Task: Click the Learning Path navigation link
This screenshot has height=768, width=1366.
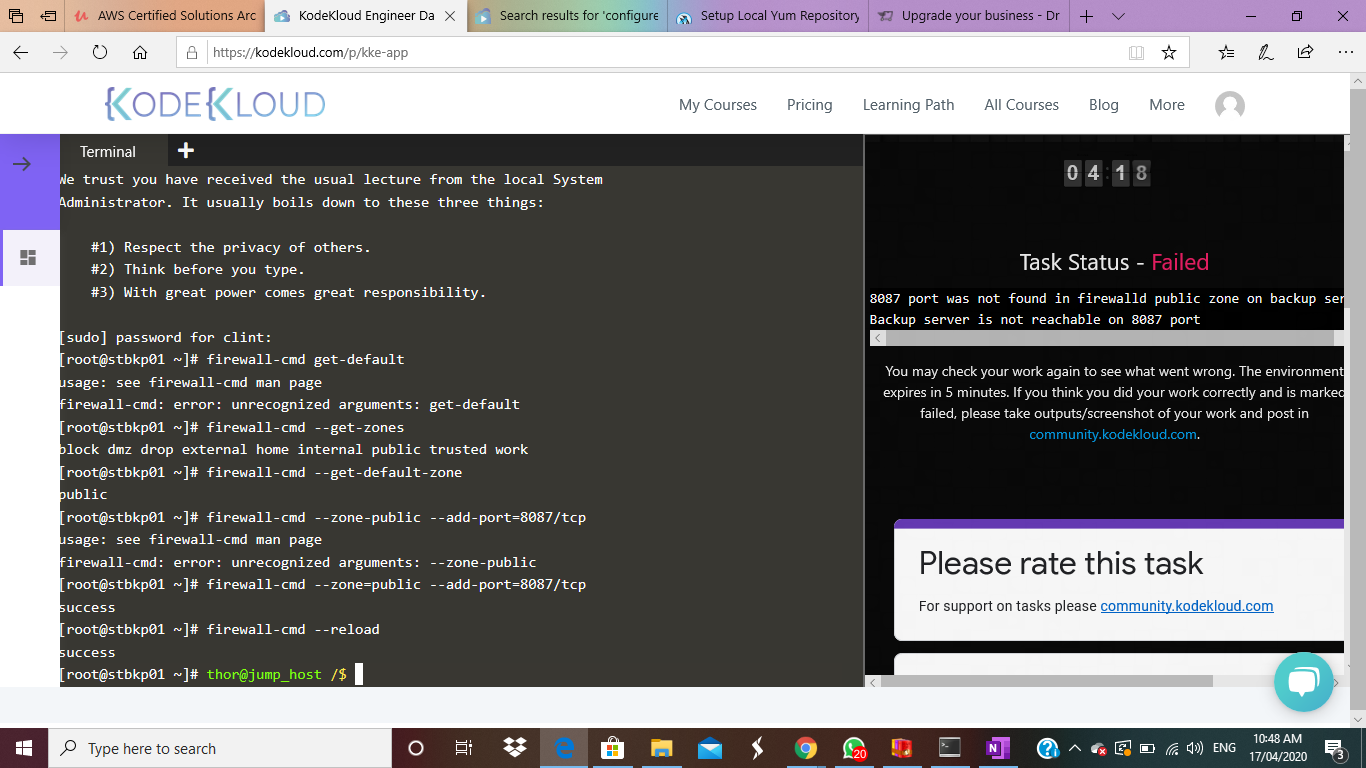Action: (x=908, y=105)
